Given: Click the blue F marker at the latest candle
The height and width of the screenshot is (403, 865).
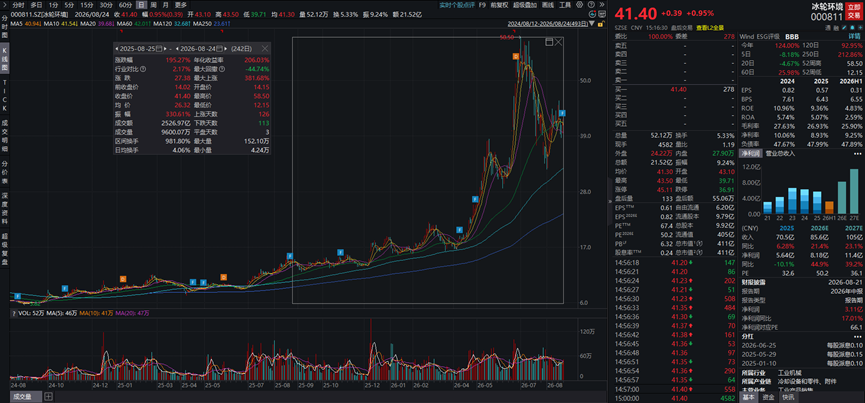Looking at the screenshot, I should (x=562, y=113).
